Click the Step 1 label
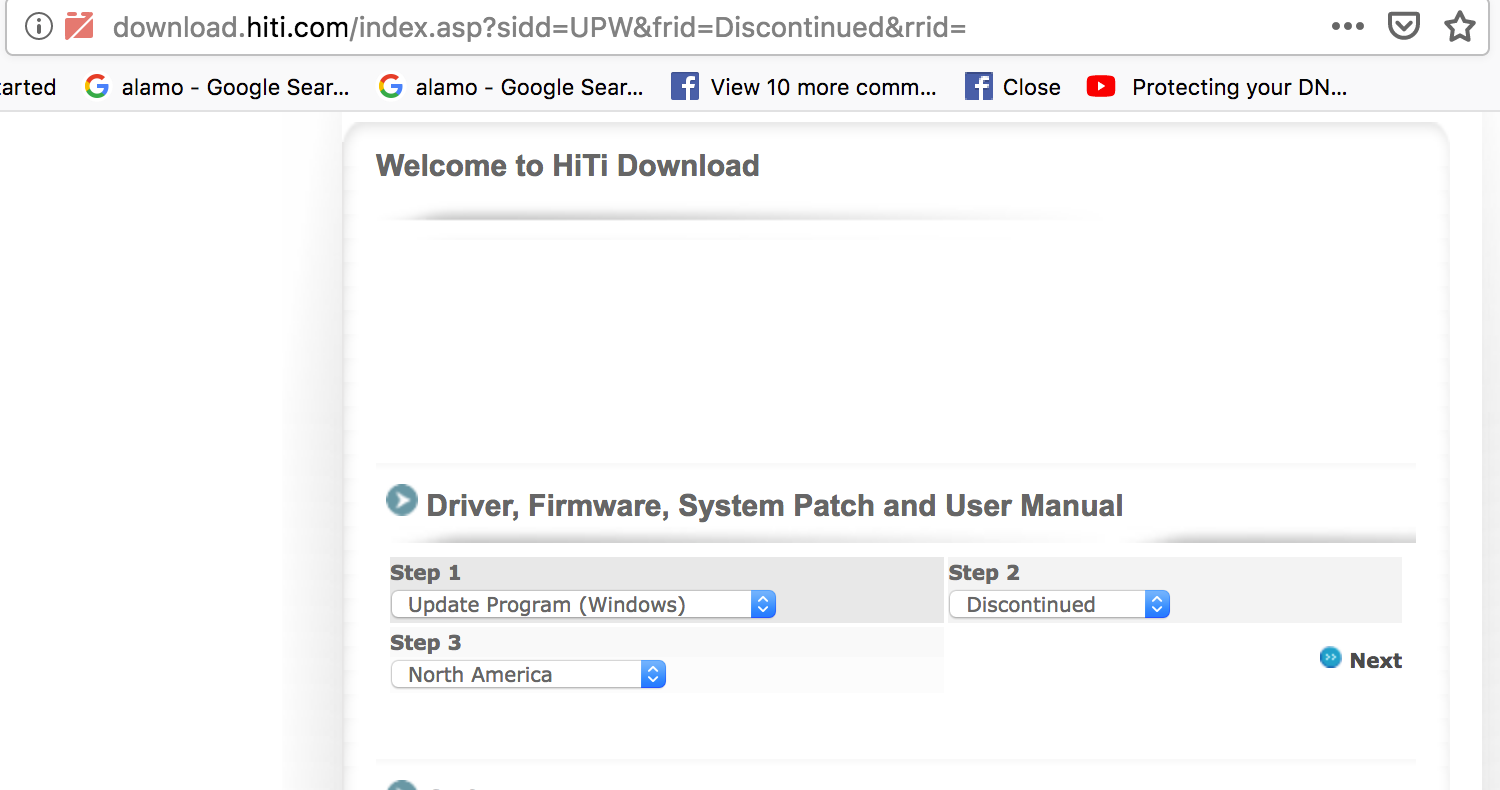 coord(425,573)
